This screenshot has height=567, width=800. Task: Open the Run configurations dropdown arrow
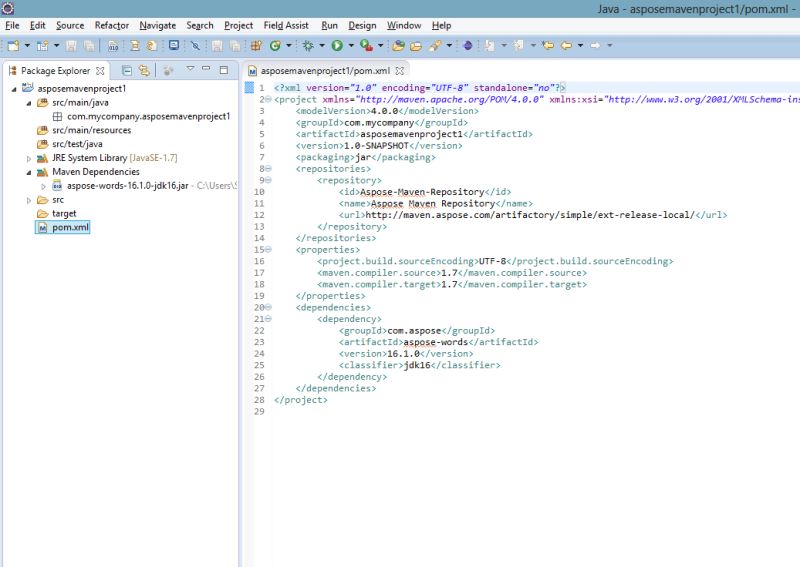(351, 45)
